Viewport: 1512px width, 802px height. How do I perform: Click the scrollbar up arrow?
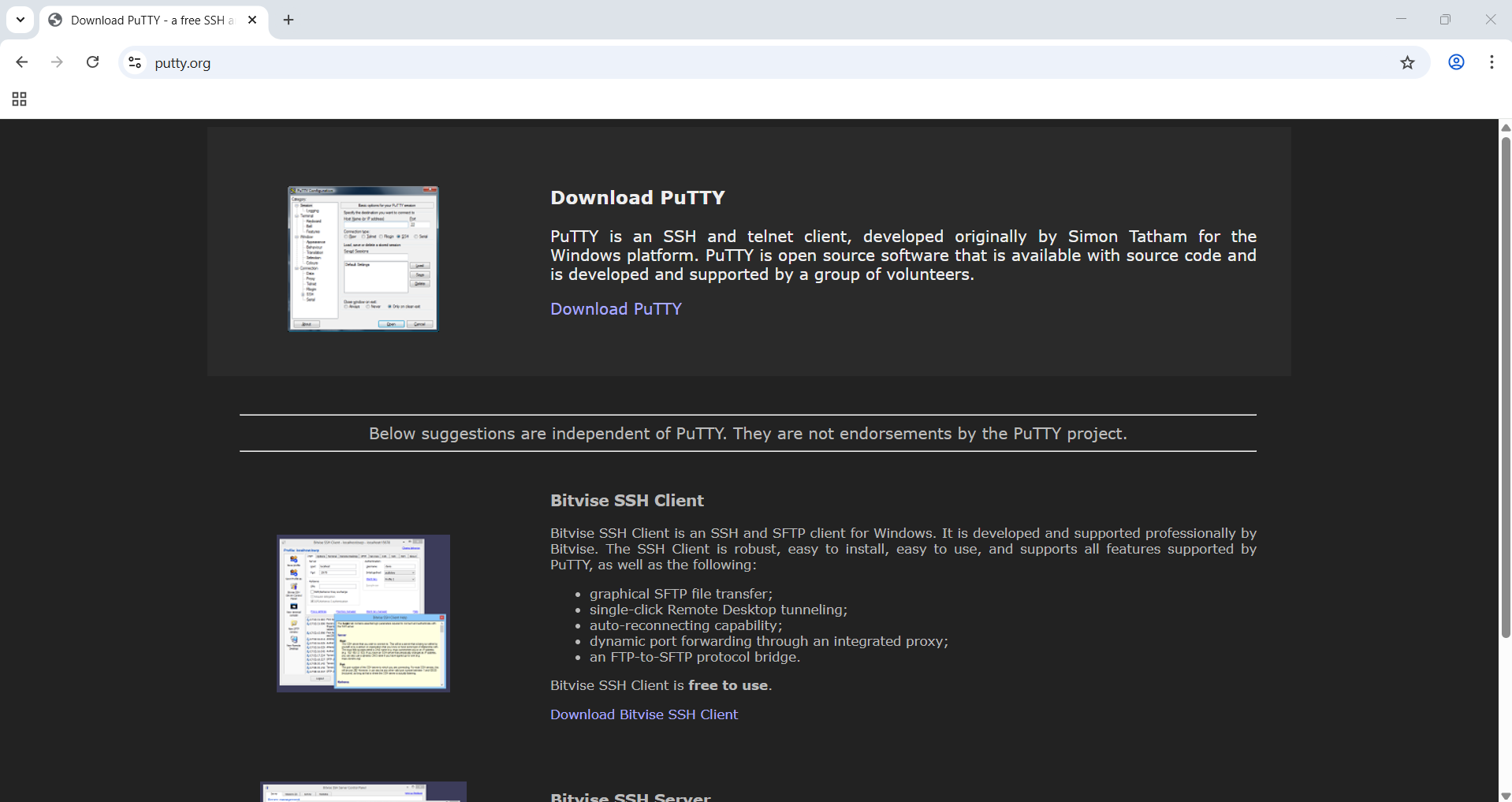coord(1506,127)
